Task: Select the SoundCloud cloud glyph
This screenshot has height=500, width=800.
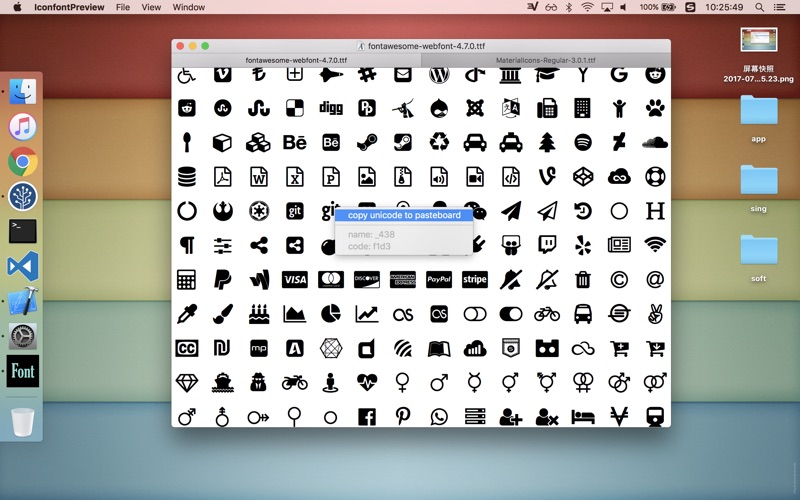Action: pos(655,142)
